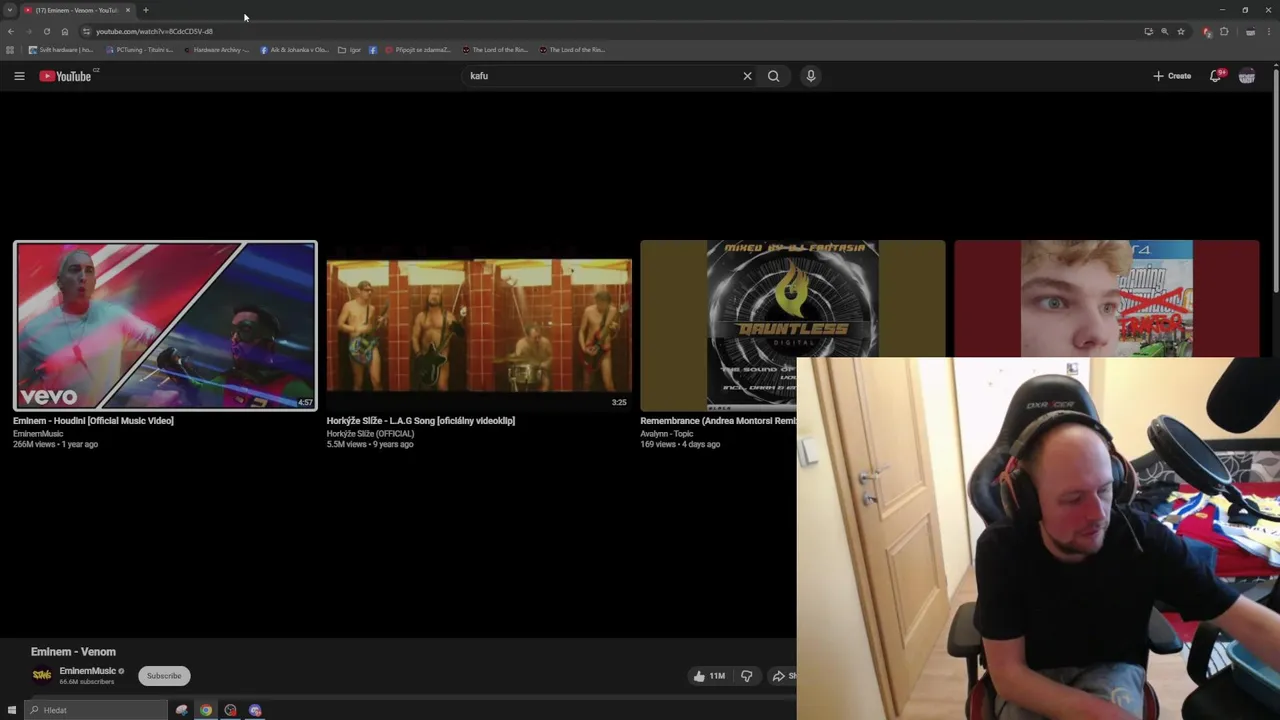The width and height of the screenshot is (1280, 720).
Task: Click the red extension icon in toolbar
Action: pyautogui.click(x=1207, y=32)
